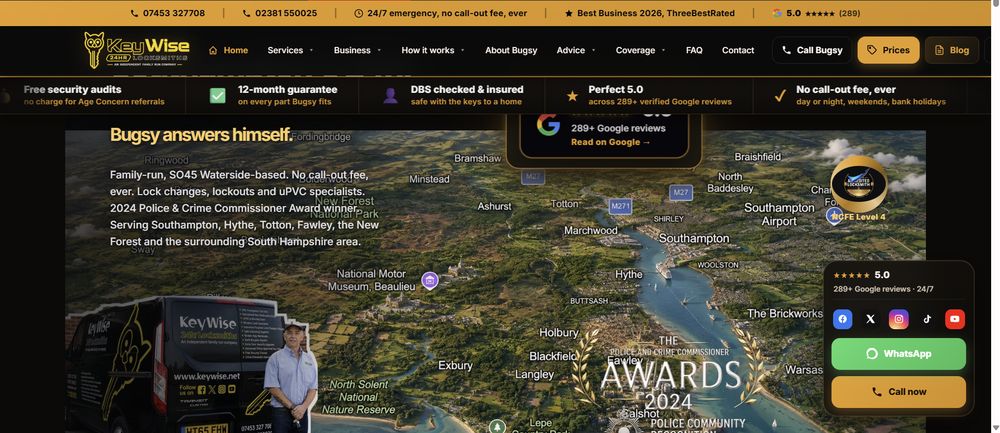Click the gold tick No call-out fee icon
Screen dimensions: 1000x433
click(779, 96)
